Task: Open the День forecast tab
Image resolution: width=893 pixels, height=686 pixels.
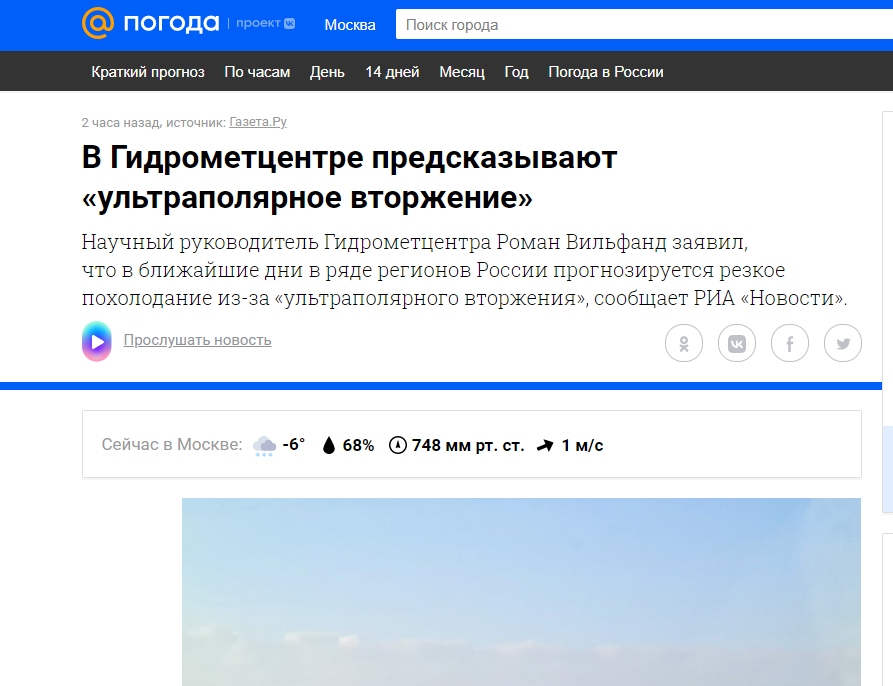Action: pos(327,72)
